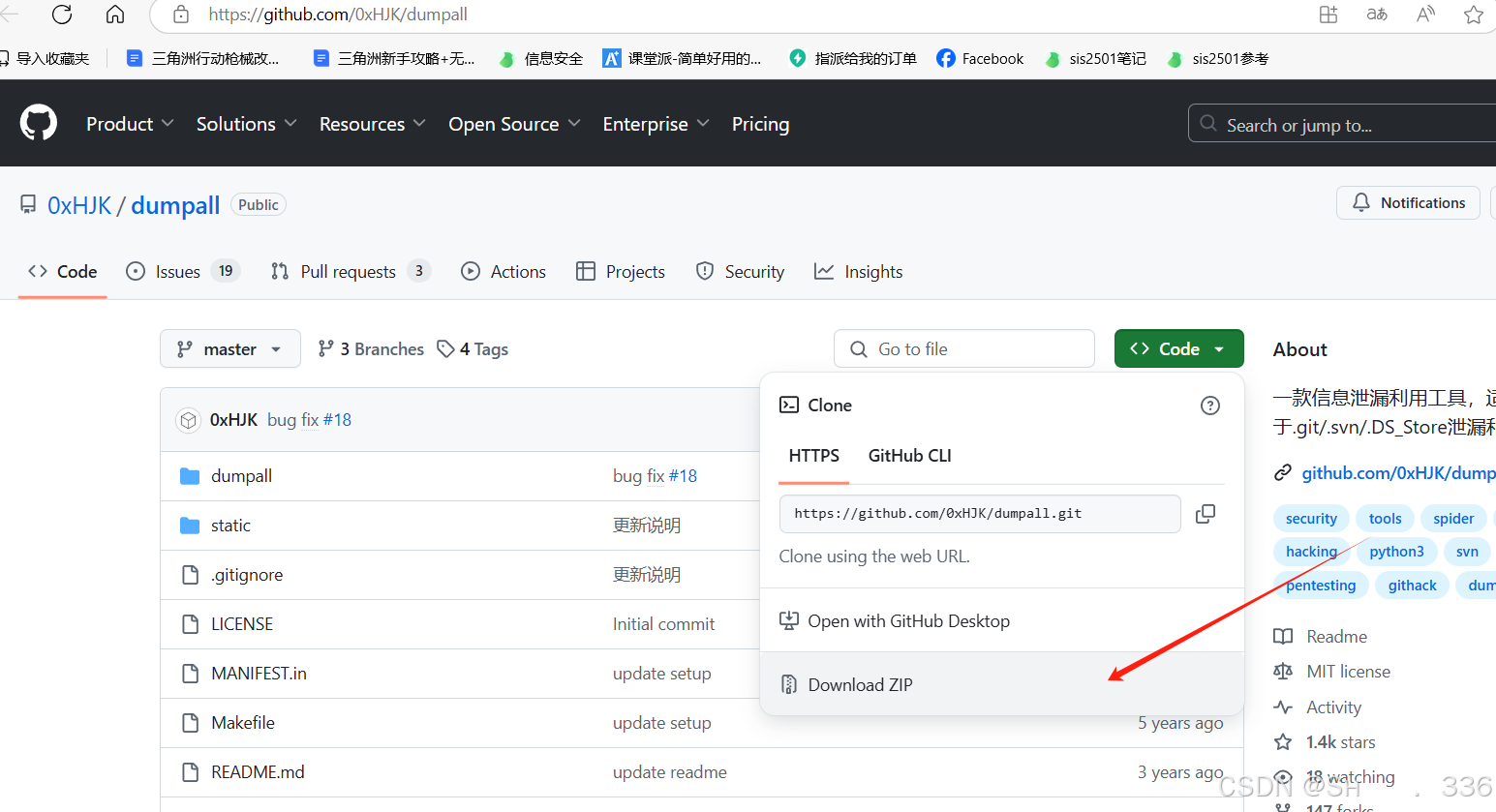
Task: Expand the Resources menu
Action: click(373, 124)
